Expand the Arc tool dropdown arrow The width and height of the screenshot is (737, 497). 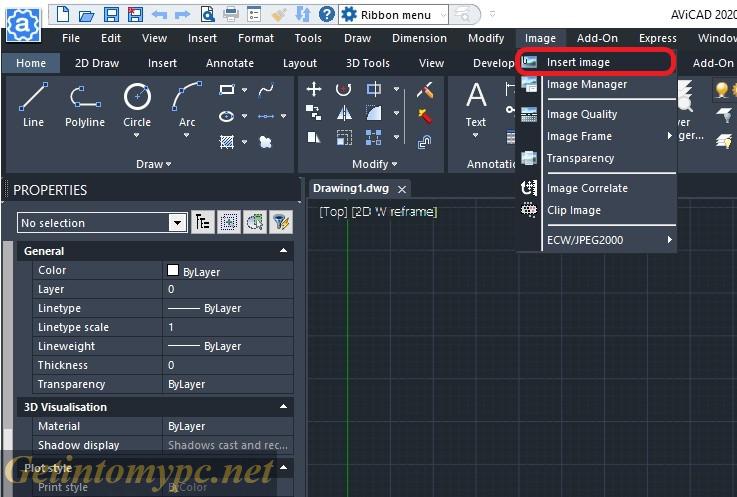point(187,135)
